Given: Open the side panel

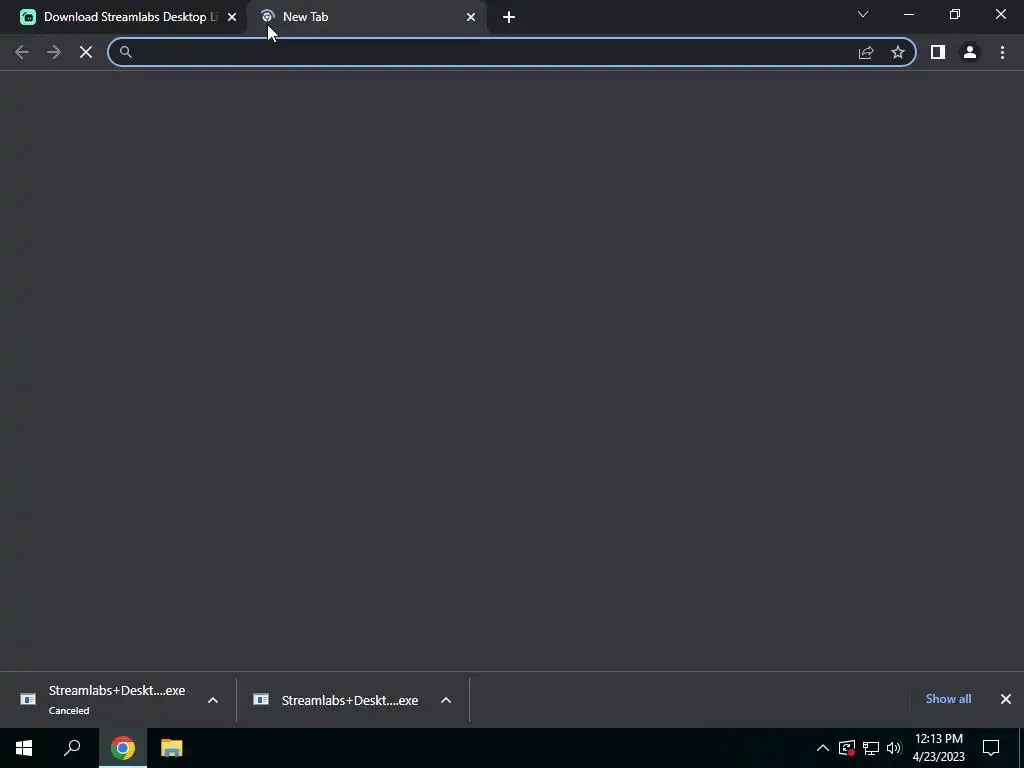Looking at the screenshot, I should pyautogui.click(x=938, y=52).
